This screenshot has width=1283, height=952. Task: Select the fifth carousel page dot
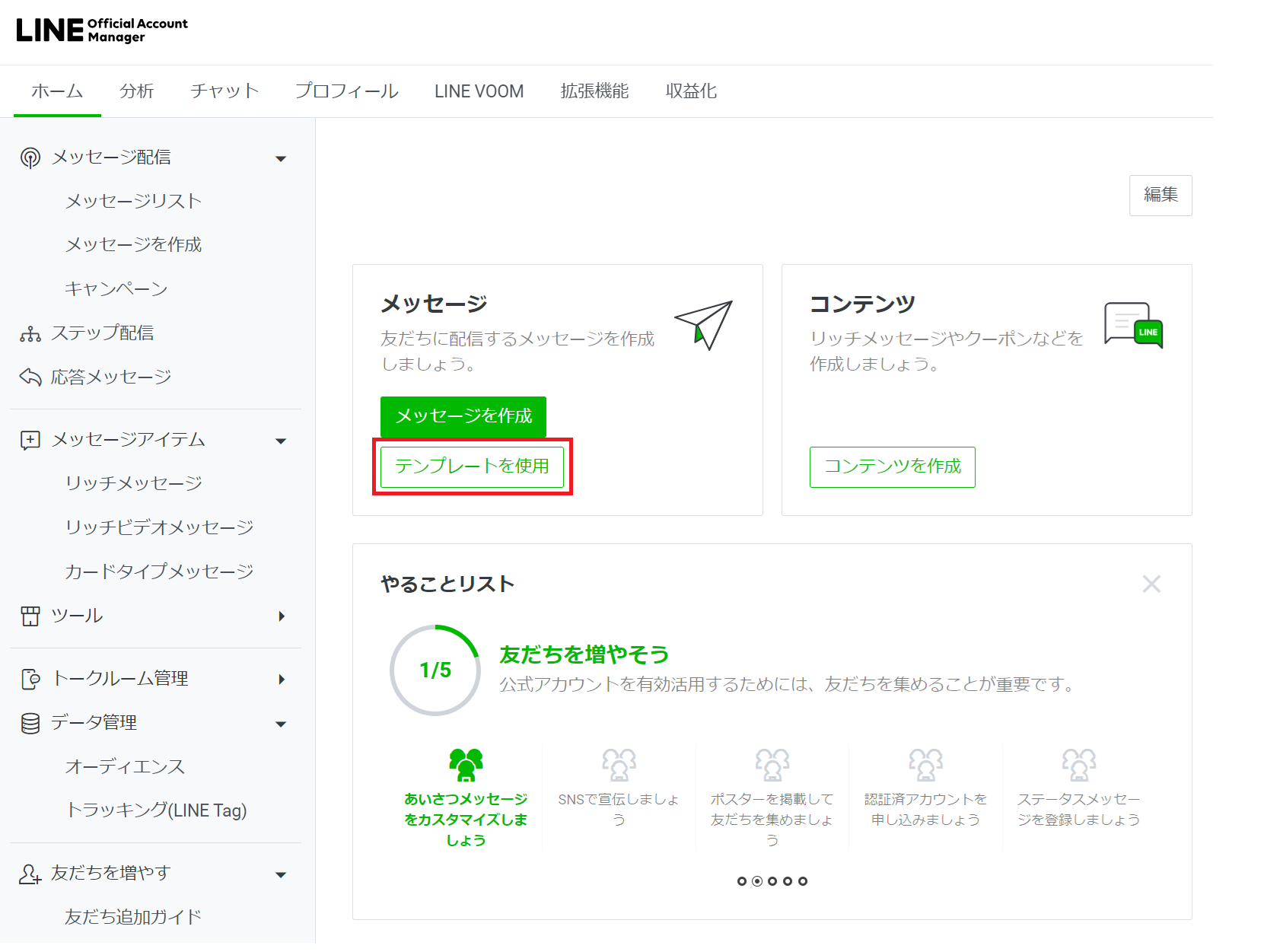tap(803, 881)
